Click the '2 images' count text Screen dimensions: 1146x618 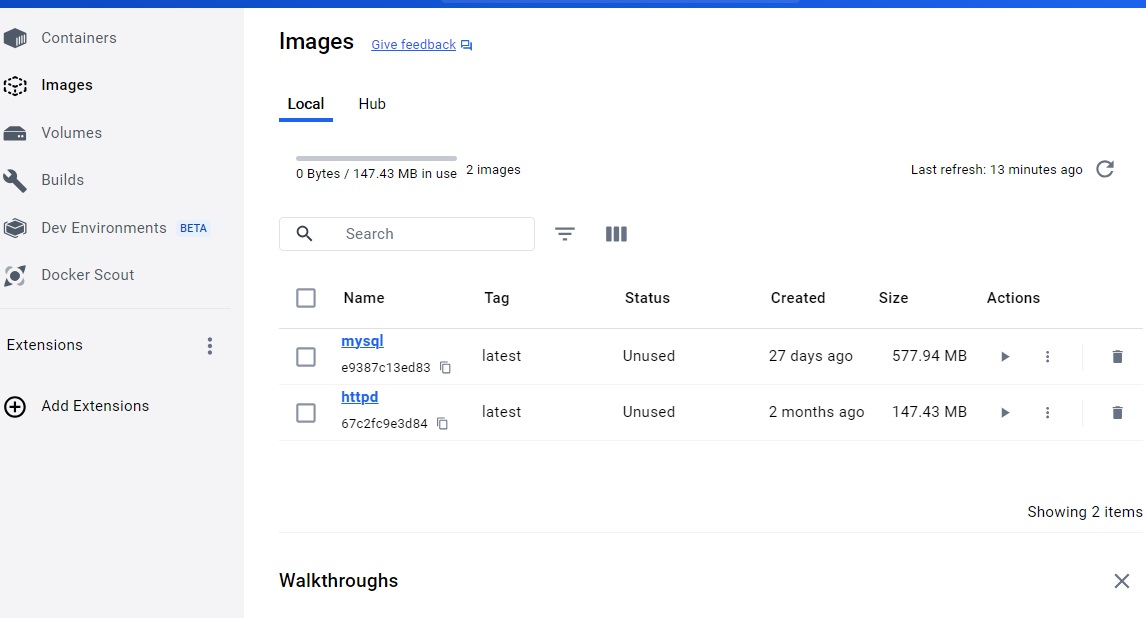(x=493, y=169)
